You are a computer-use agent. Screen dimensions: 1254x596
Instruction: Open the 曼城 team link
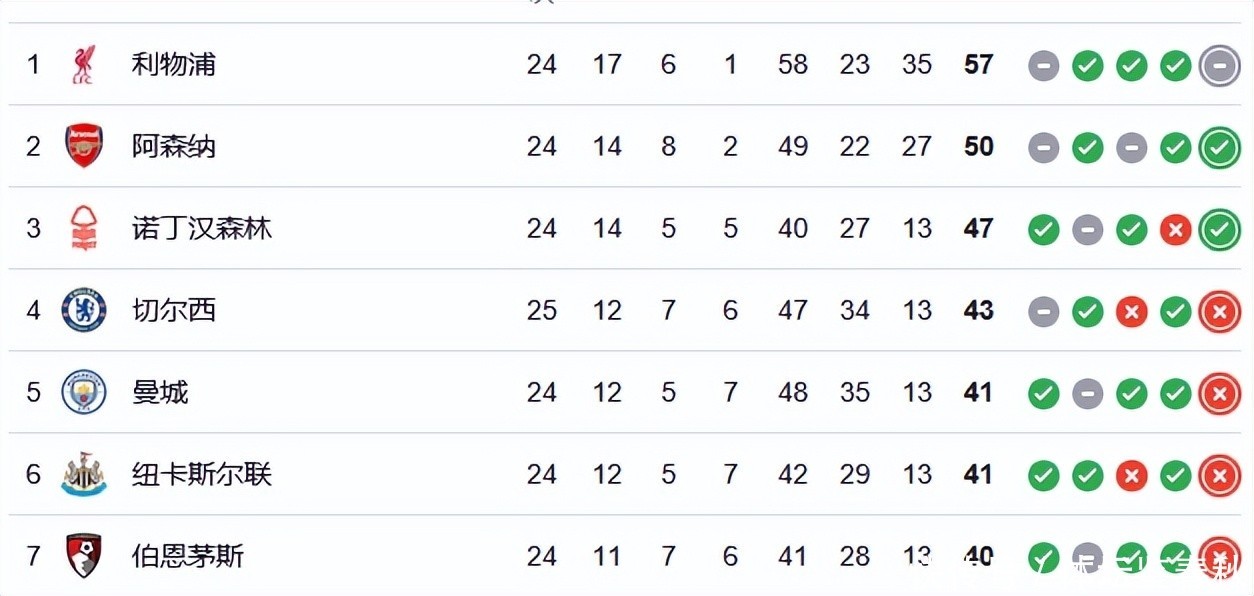coord(160,393)
